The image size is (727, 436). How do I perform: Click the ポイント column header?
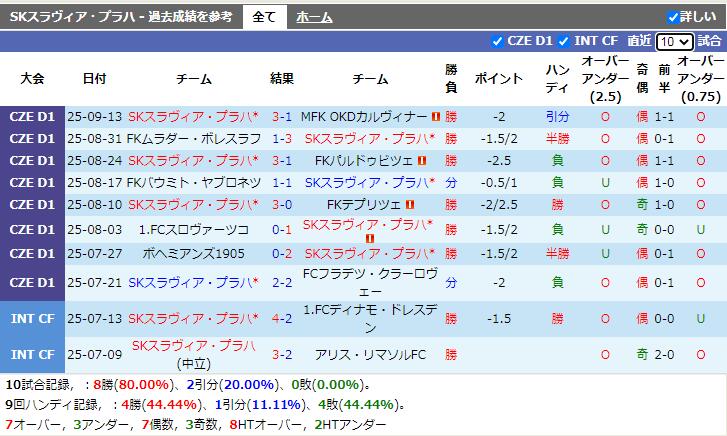point(498,78)
